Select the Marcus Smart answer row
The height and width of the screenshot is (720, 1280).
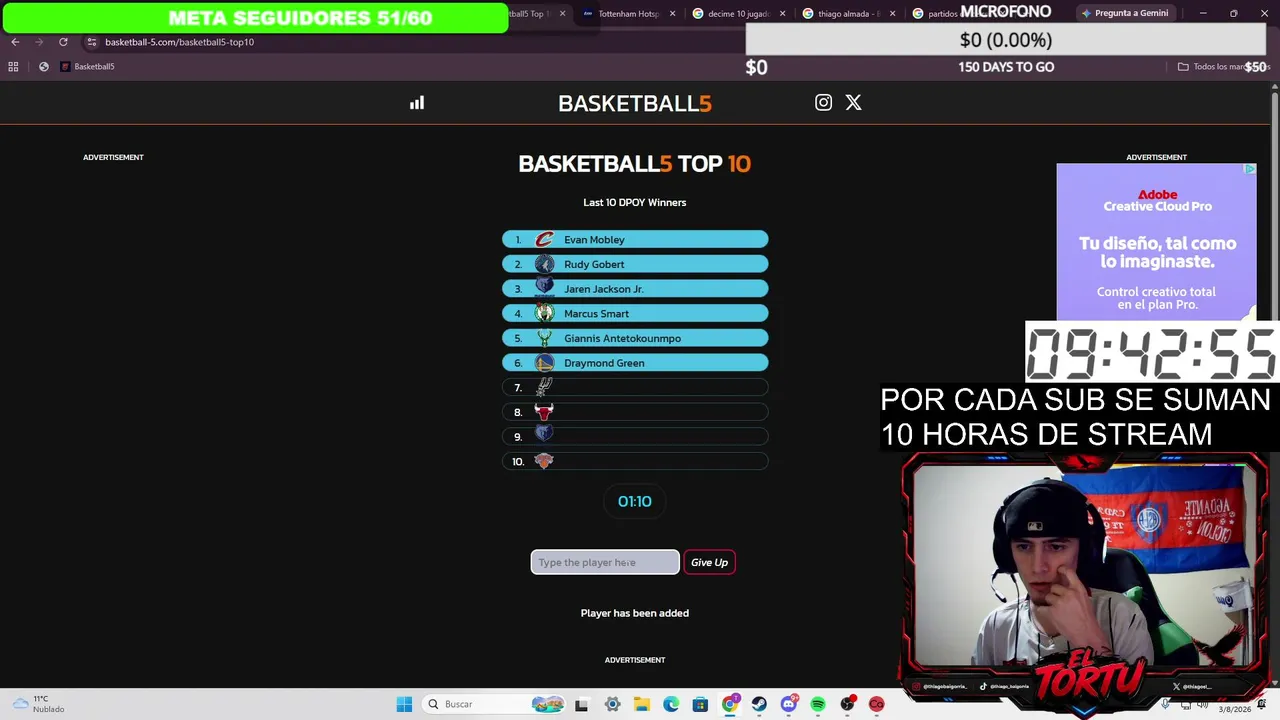click(635, 313)
